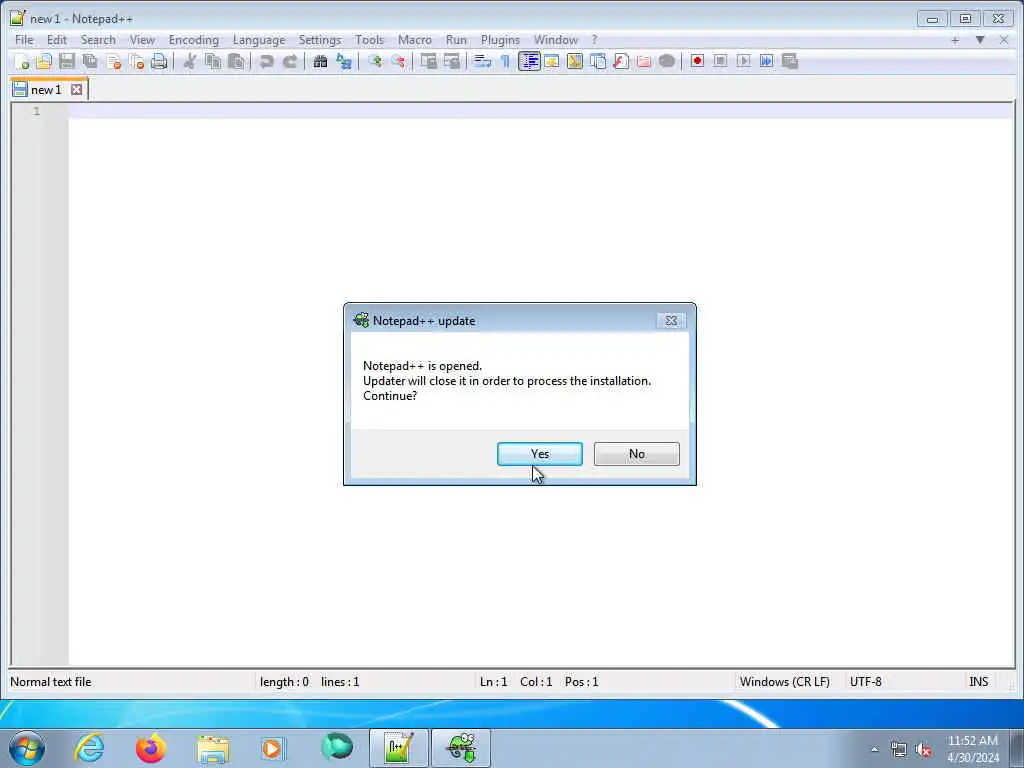The width and height of the screenshot is (1024, 768).
Task: Click the Monitoring eye toolbar icon
Action: (667, 61)
